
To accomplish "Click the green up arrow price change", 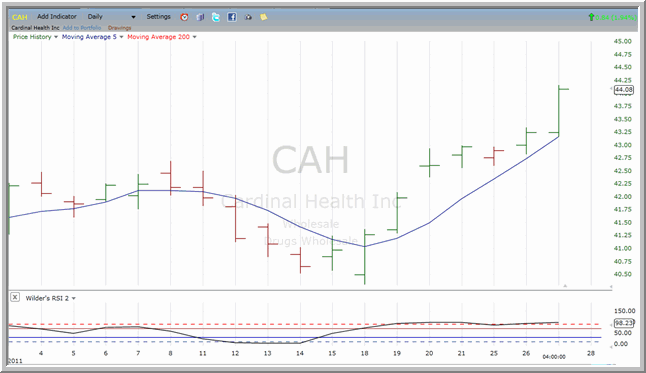I will point(591,17).
